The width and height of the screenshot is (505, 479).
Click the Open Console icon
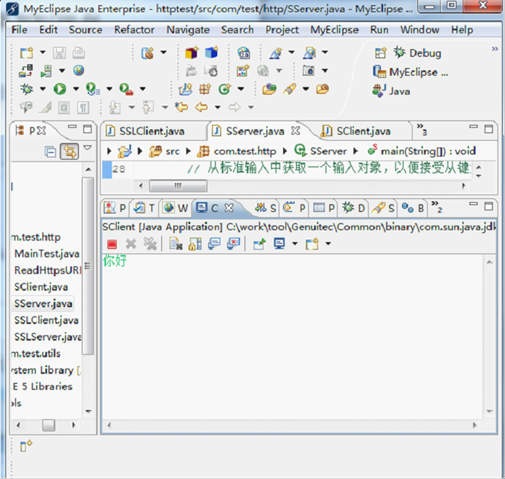[x=312, y=244]
